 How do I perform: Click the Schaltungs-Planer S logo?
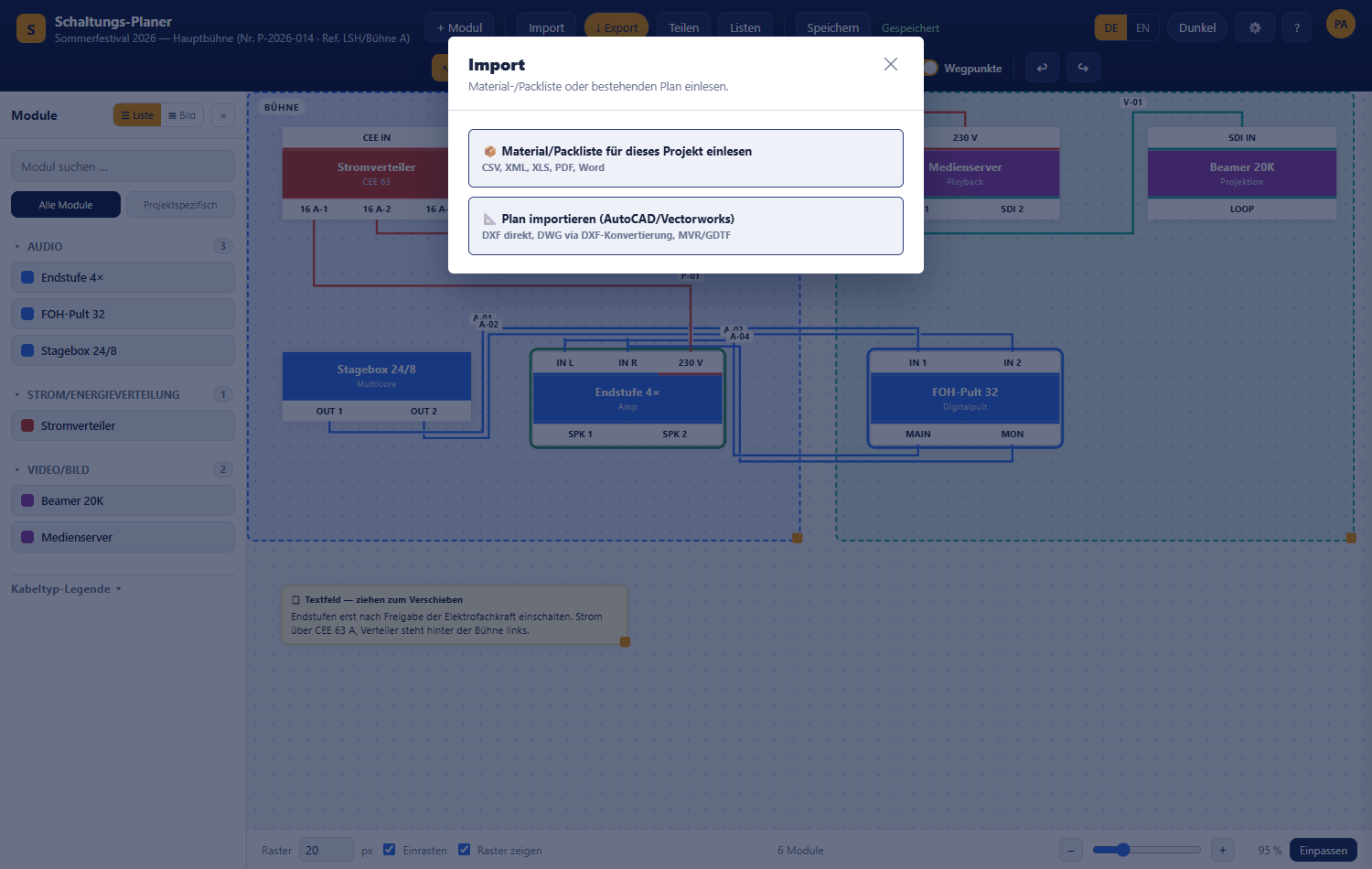pos(31,28)
